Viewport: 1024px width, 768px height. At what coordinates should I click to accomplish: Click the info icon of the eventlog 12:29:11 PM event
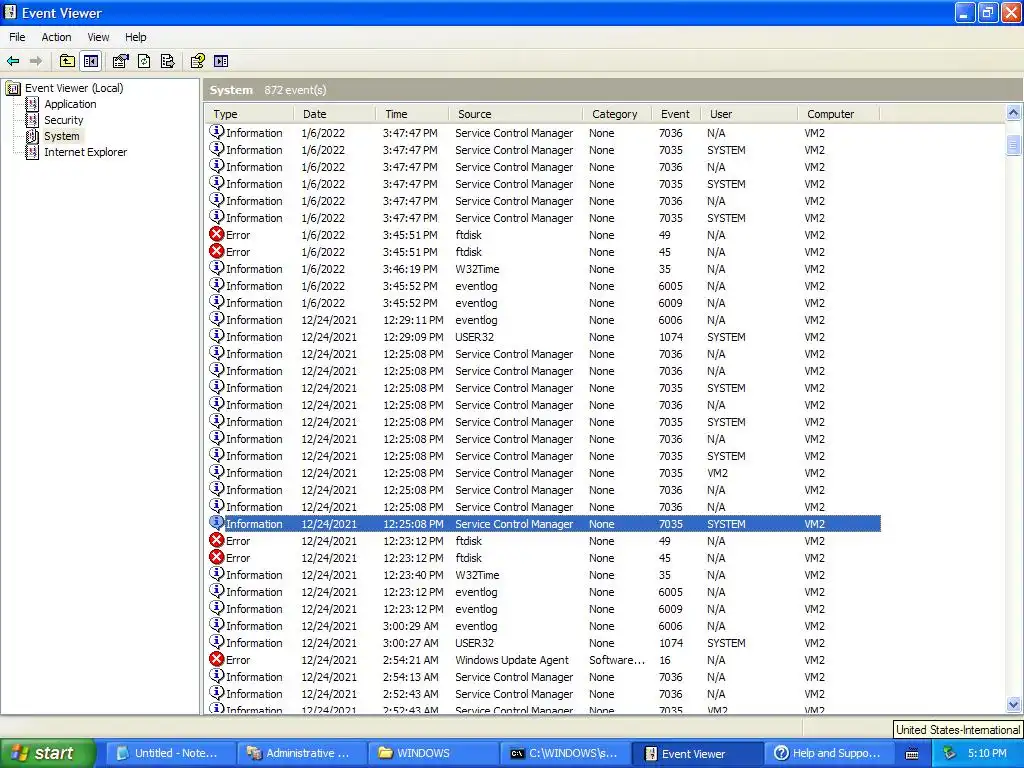tap(217, 319)
